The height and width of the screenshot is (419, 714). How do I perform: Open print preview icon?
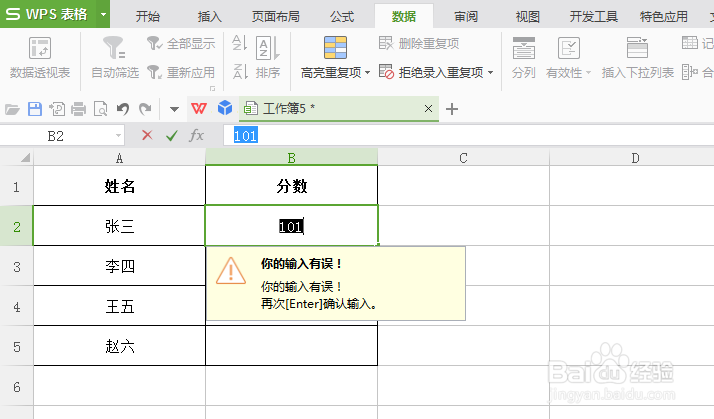(101, 109)
